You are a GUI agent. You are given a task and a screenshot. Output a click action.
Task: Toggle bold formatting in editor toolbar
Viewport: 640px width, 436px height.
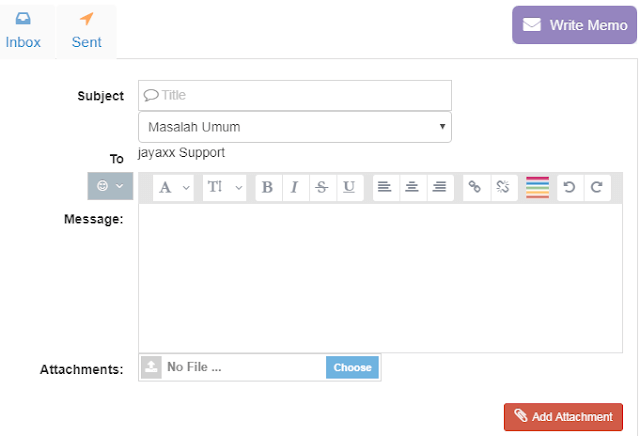[x=268, y=188]
